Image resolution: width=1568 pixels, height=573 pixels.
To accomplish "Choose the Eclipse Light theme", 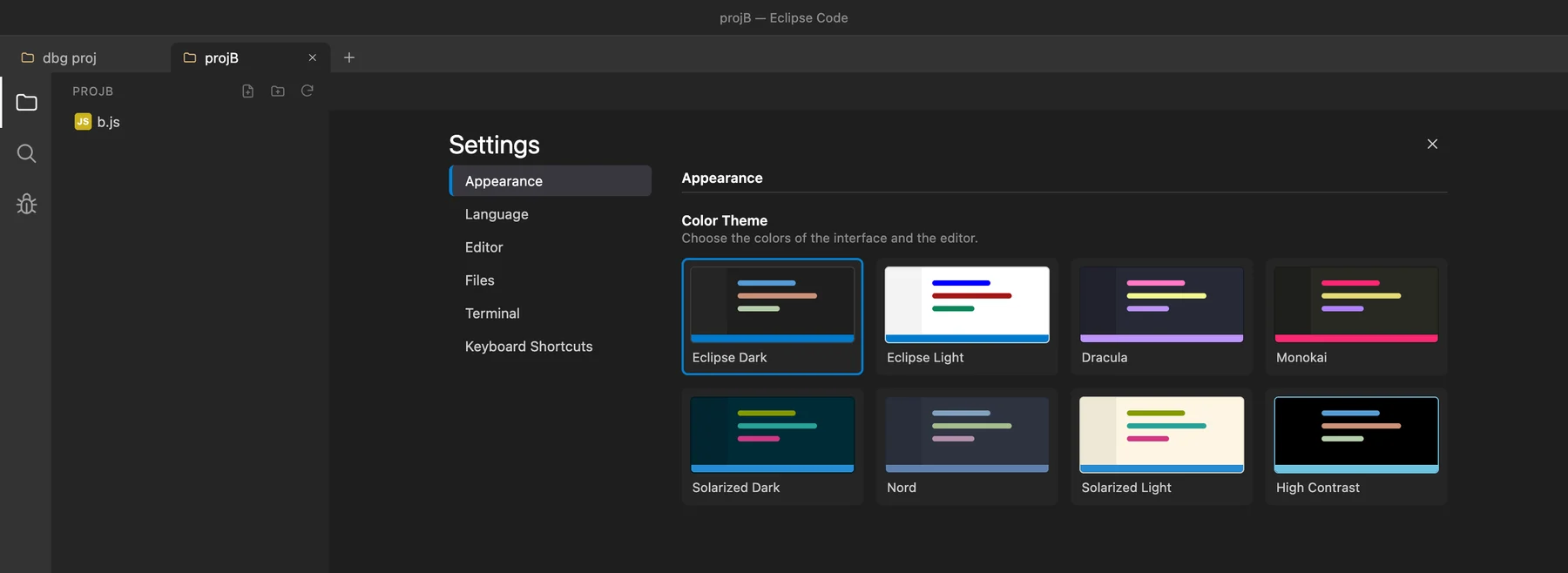I will point(967,316).
